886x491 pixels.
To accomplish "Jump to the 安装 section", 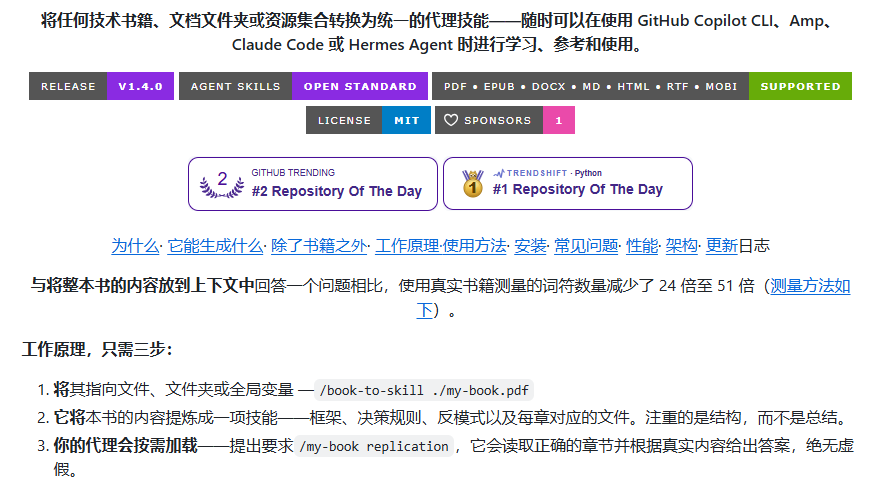I will 530,246.
